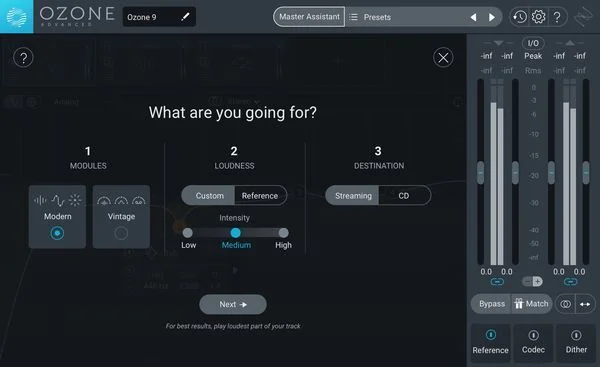
Task: Open the Reference panel
Action: (491, 343)
